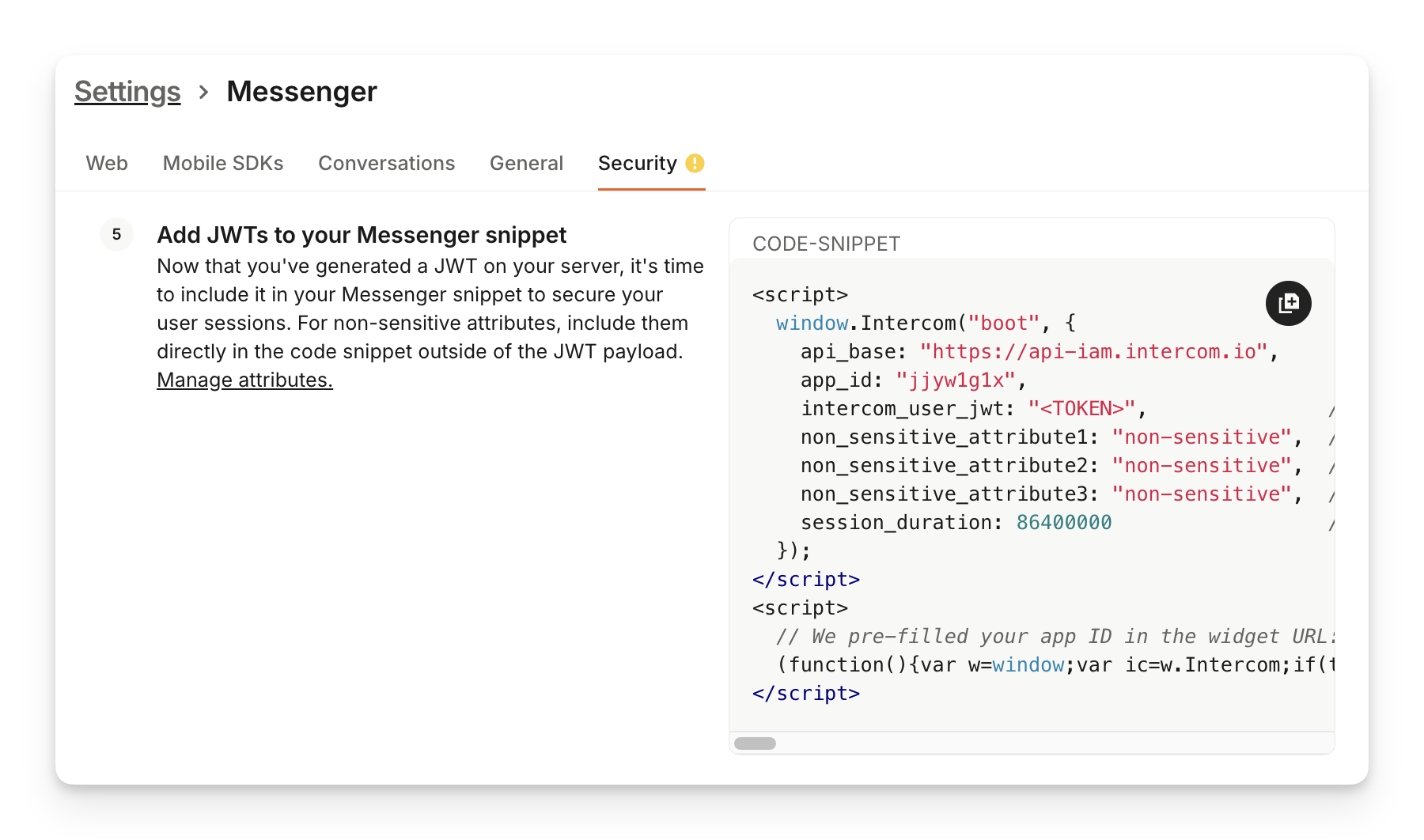Click the Add JWTs to Messenger snippet heading

362,235
